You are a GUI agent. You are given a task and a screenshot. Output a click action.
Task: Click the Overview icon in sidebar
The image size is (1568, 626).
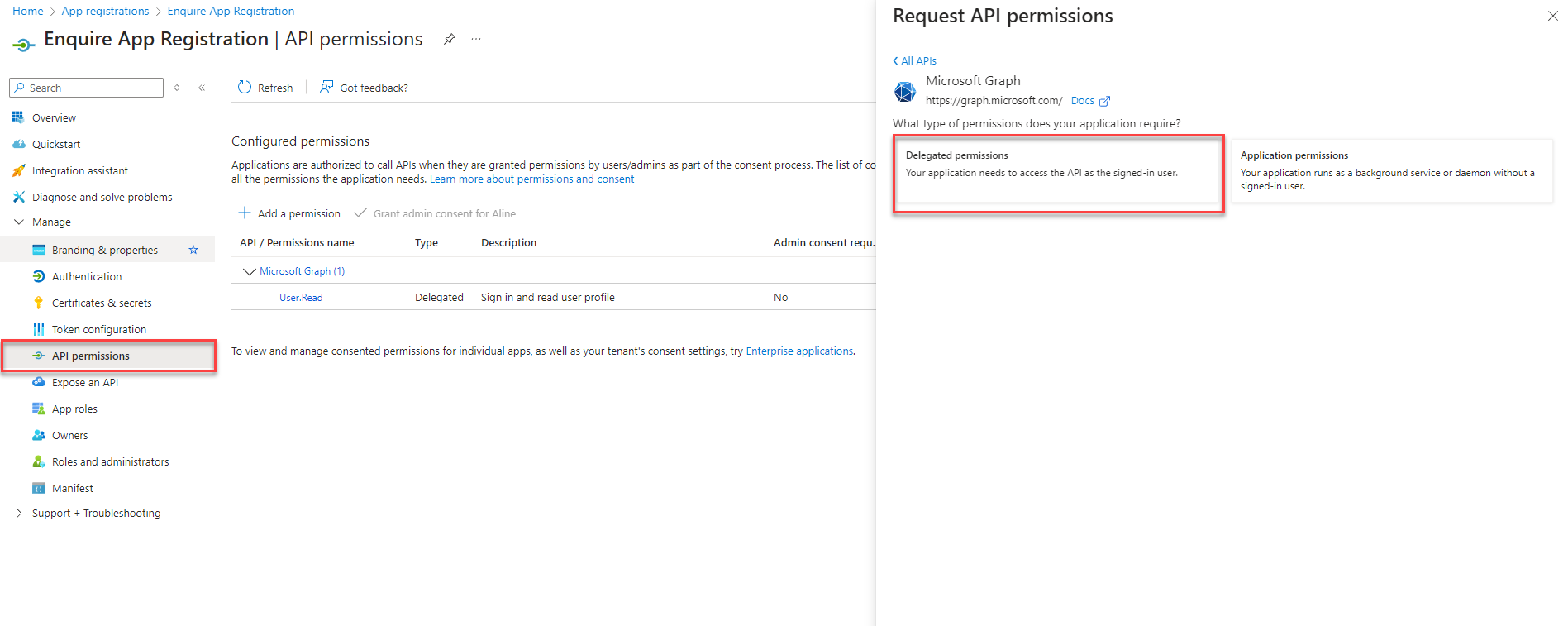point(18,117)
